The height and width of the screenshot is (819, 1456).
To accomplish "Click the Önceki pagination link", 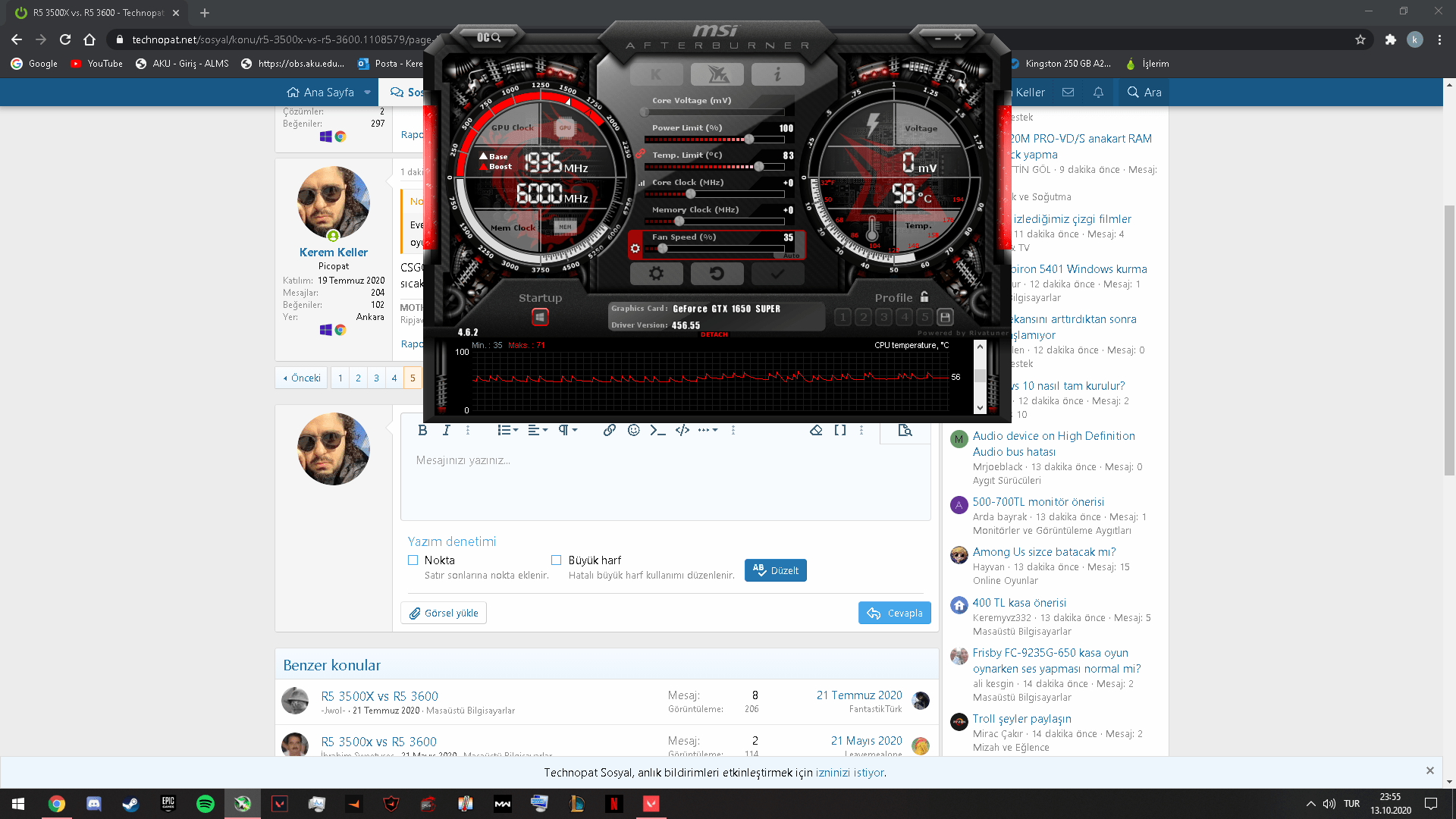I will pos(302,378).
